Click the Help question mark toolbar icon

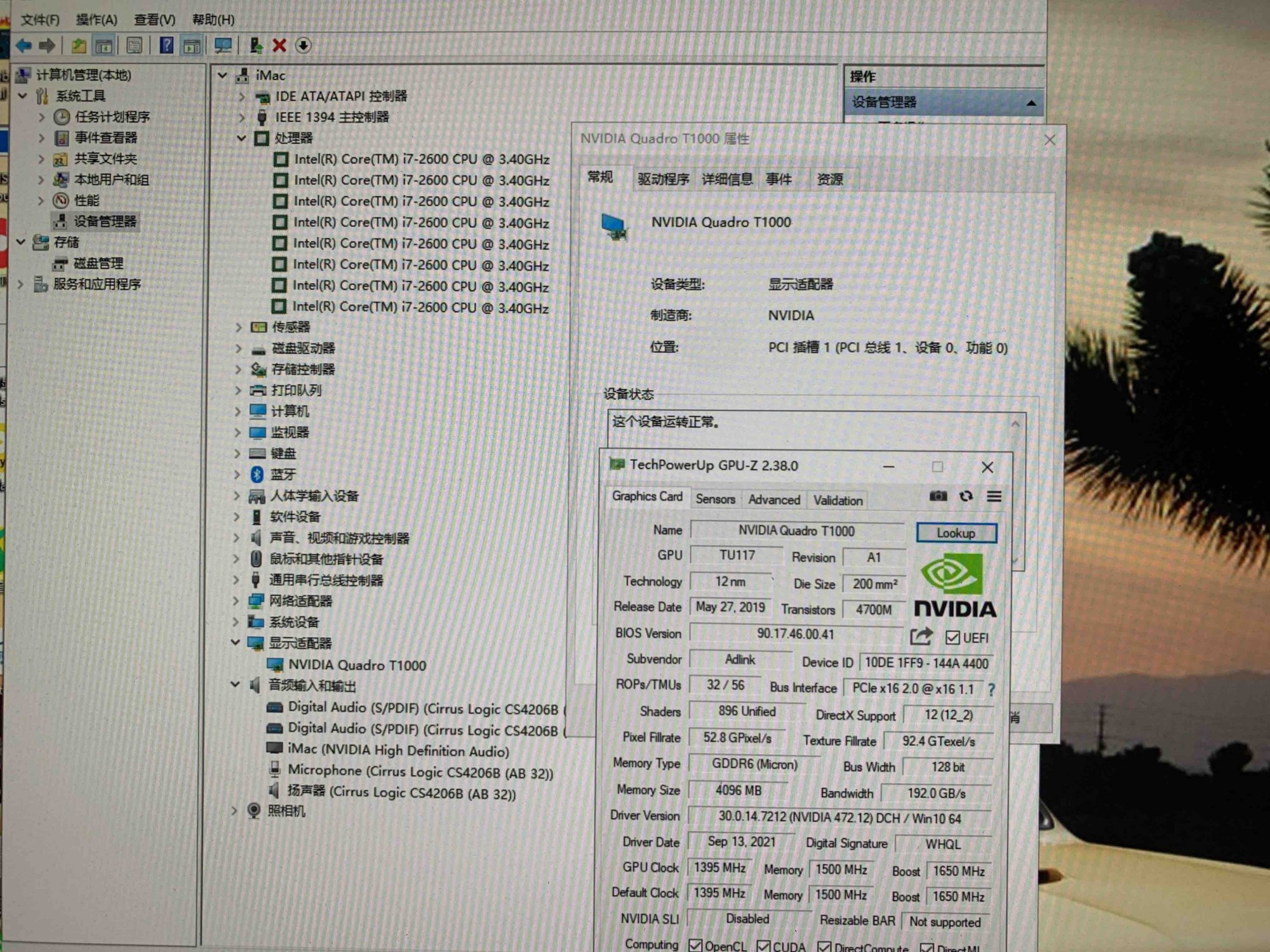(166, 46)
